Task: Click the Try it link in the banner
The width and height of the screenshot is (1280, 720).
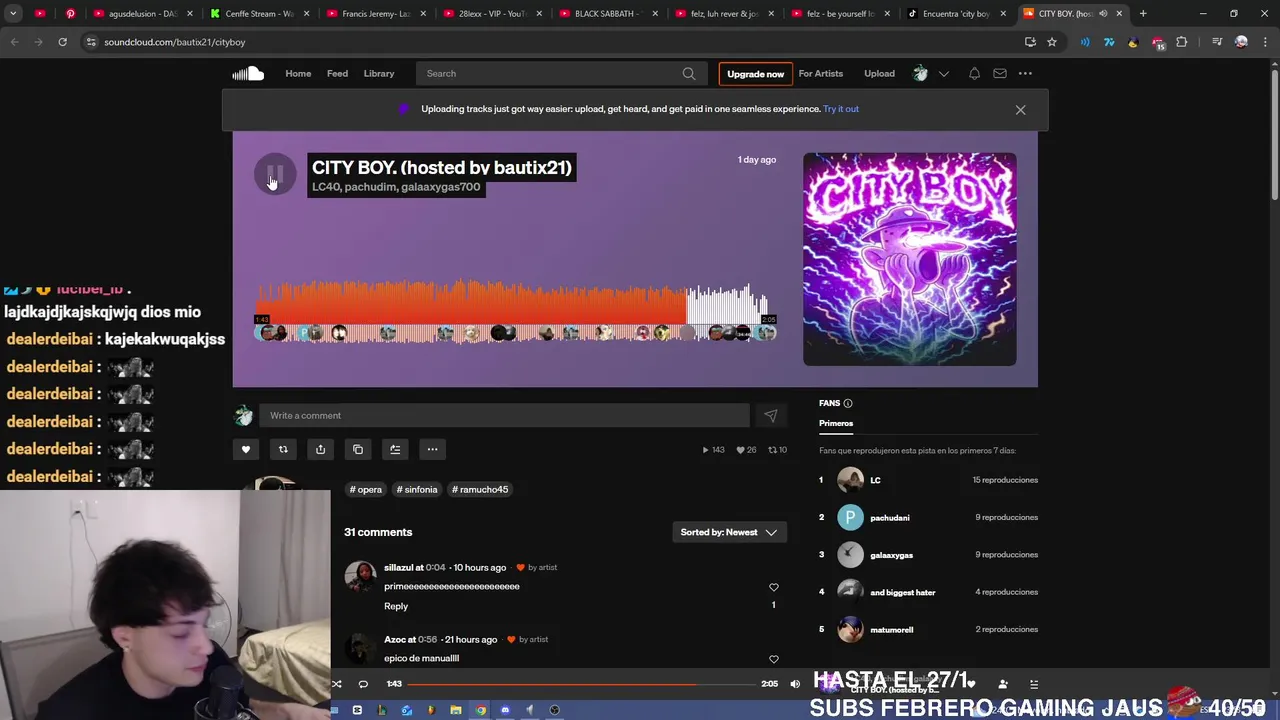Action: tap(841, 109)
